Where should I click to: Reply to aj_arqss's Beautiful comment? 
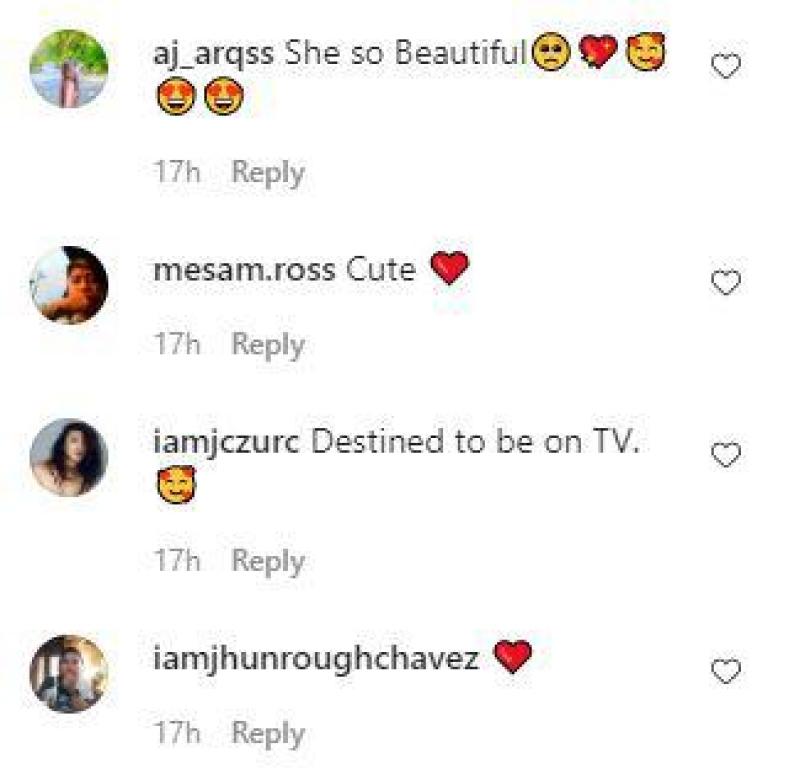[x=268, y=173]
